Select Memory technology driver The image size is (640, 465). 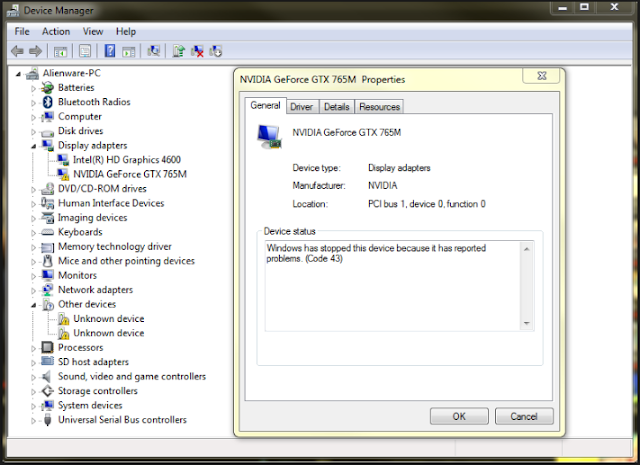tap(115, 247)
